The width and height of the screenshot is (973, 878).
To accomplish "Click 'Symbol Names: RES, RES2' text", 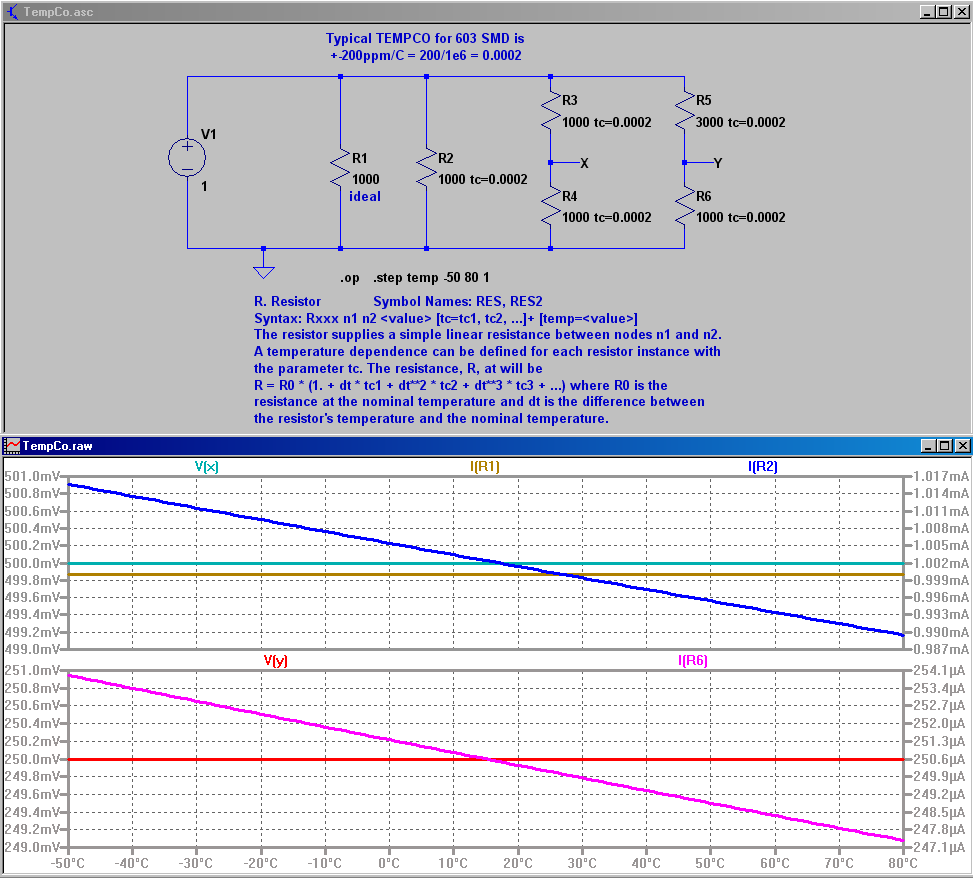I will pos(458,302).
